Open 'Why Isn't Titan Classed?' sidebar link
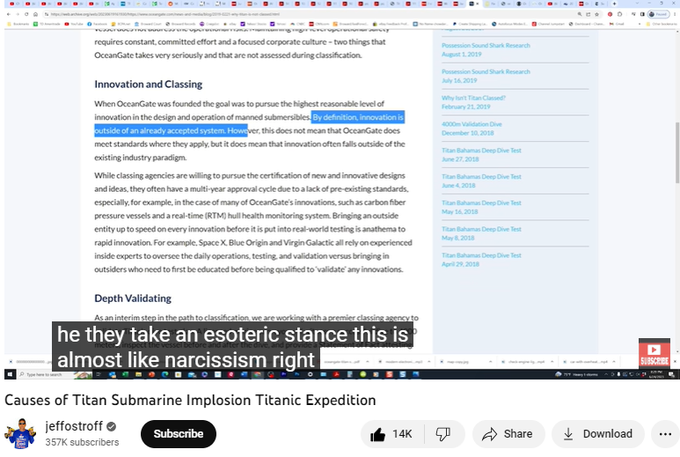This screenshot has height=457, width=680. coord(473,98)
